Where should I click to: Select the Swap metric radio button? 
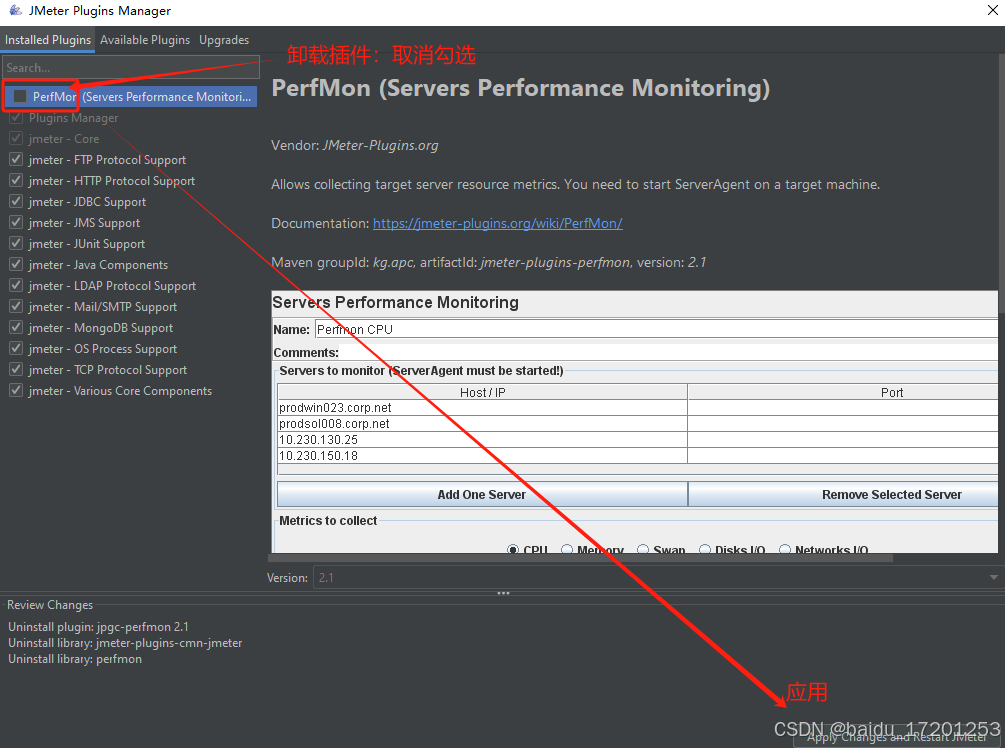(643, 549)
